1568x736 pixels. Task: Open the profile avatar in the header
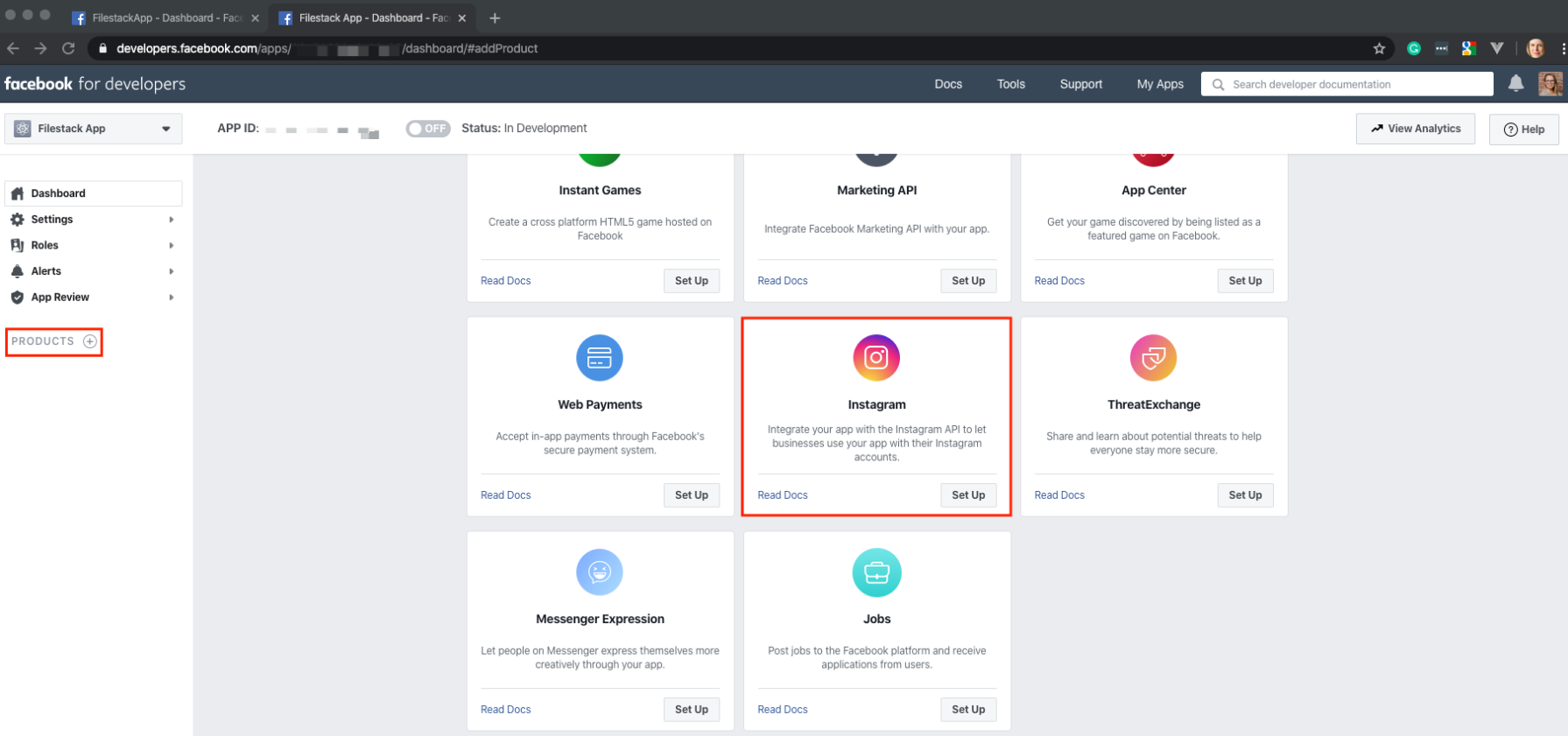[1550, 84]
